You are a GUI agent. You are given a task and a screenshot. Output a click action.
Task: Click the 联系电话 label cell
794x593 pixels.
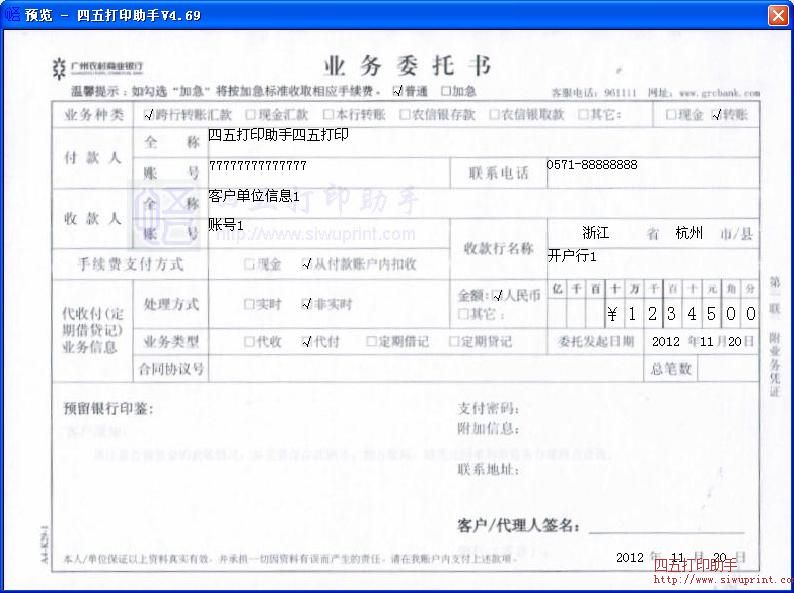[x=498, y=173]
